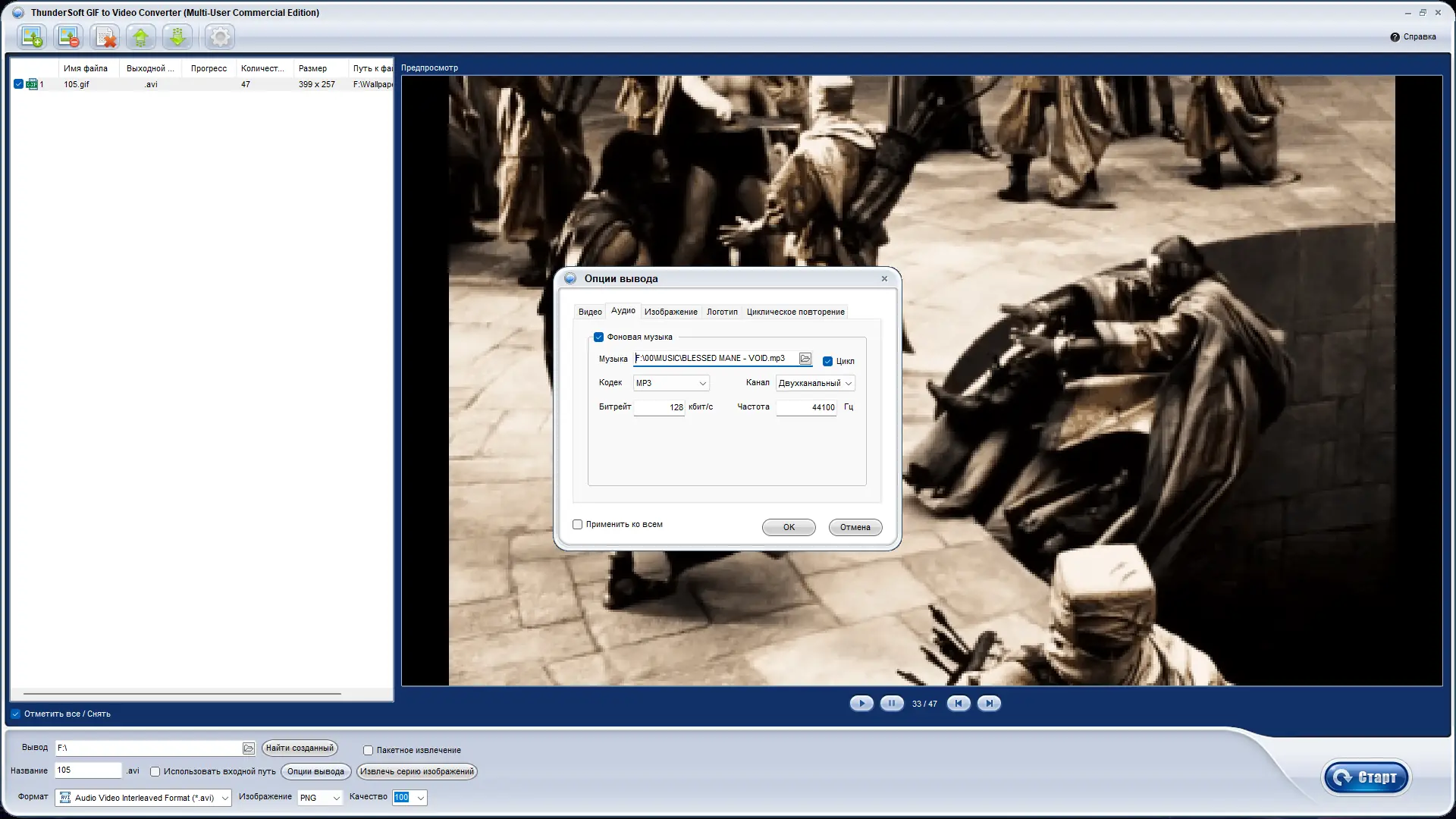Uncheck the Фоновая музыка checkbox
Viewport: 1456px width, 819px height.
[x=599, y=337]
